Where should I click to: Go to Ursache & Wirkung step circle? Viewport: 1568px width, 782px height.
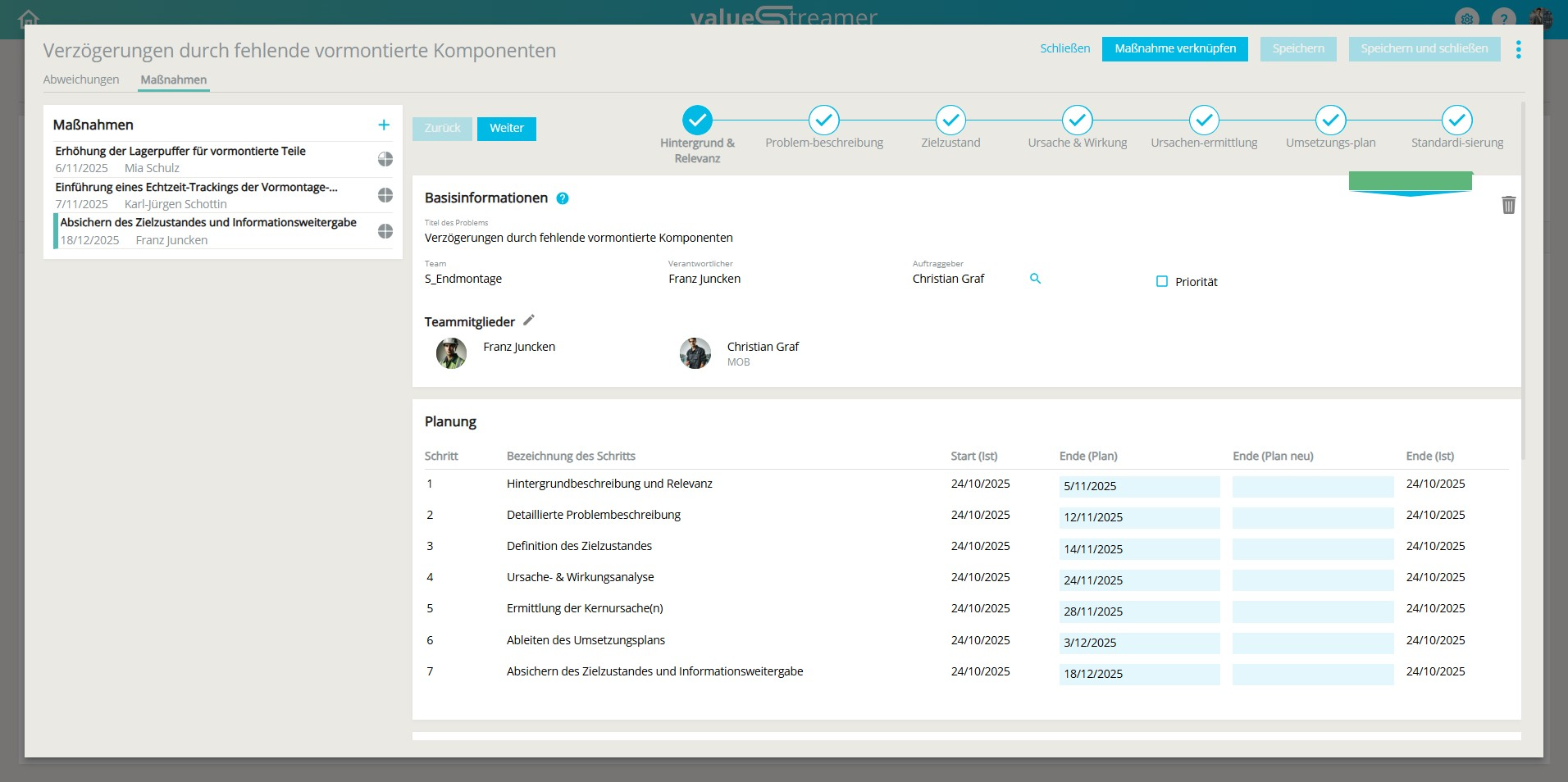click(x=1077, y=120)
